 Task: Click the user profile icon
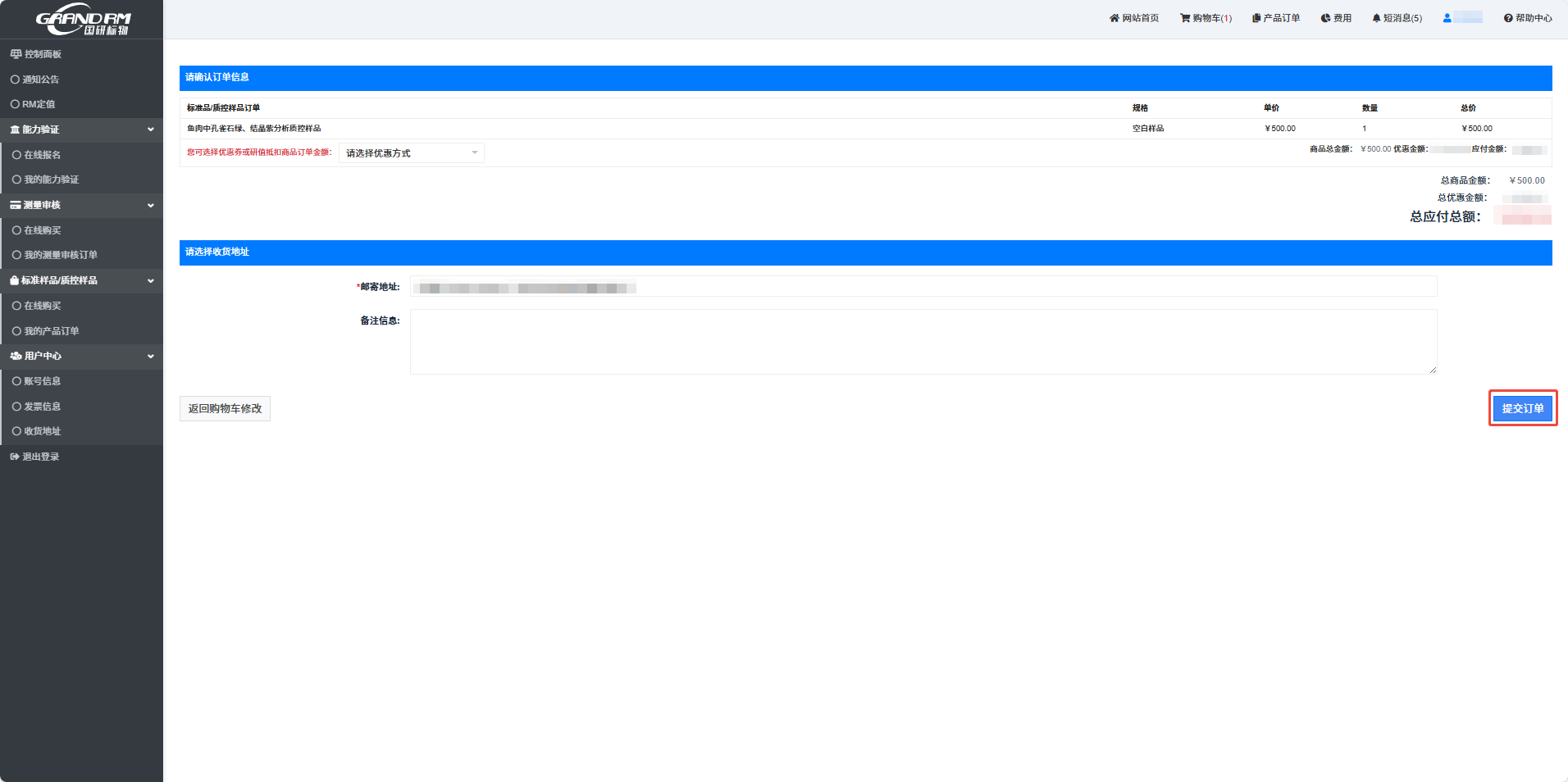[x=1447, y=18]
